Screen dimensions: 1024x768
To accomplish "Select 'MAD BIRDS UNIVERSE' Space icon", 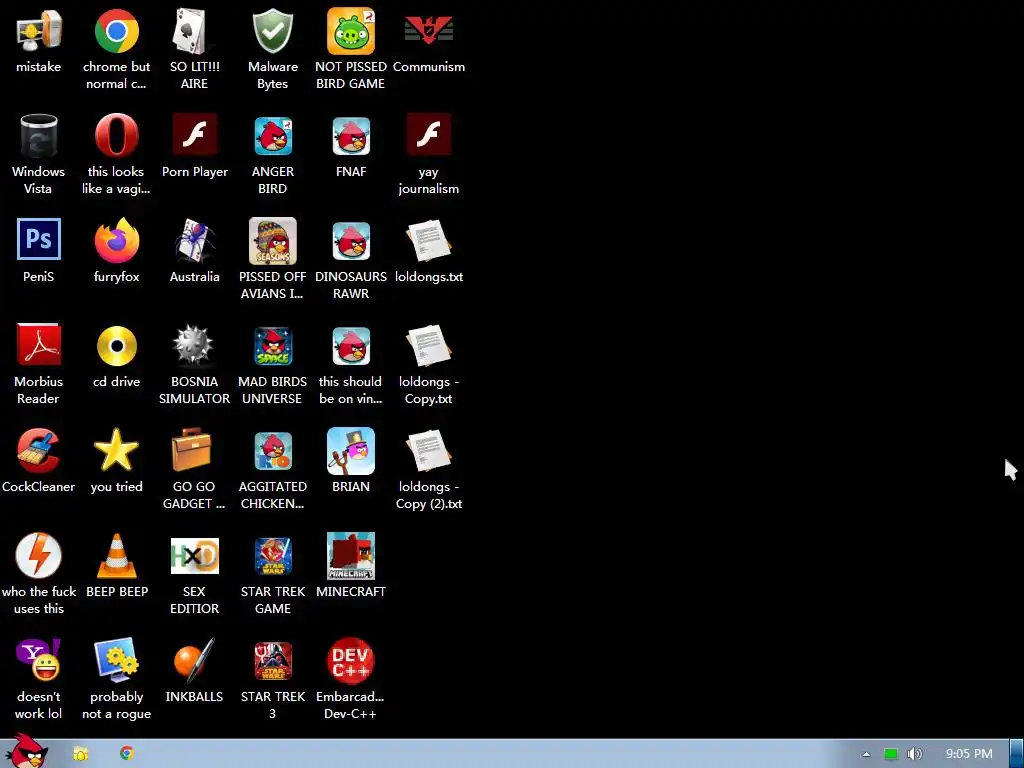I will point(272,346).
